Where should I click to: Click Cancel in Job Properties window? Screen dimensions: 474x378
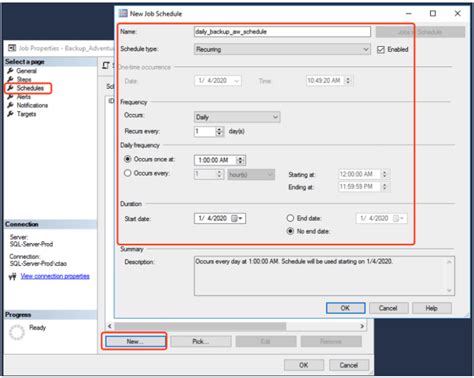[349, 365]
